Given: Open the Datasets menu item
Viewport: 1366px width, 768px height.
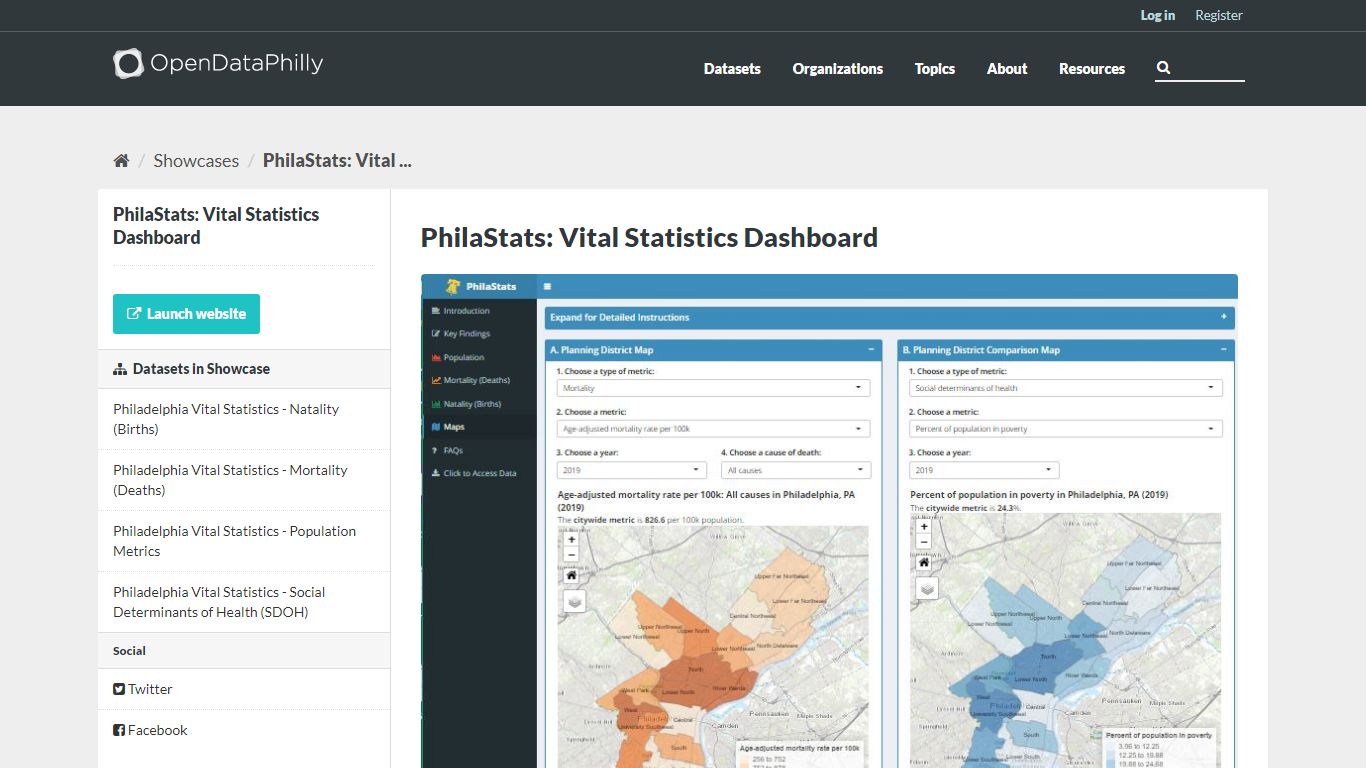Looking at the screenshot, I should 732,69.
